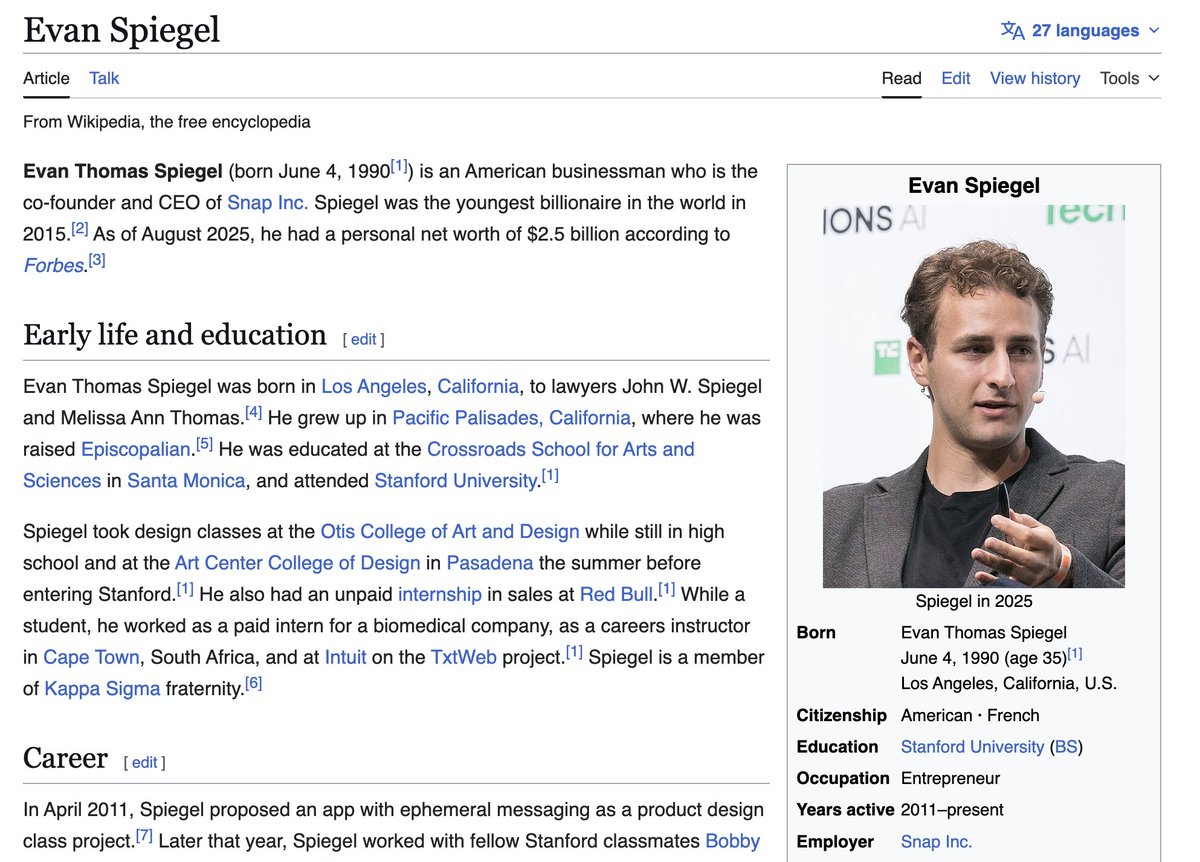Jump to citation [1] after birth date
Image resolution: width=1200 pixels, height=862 pixels.
(x=399, y=166)
